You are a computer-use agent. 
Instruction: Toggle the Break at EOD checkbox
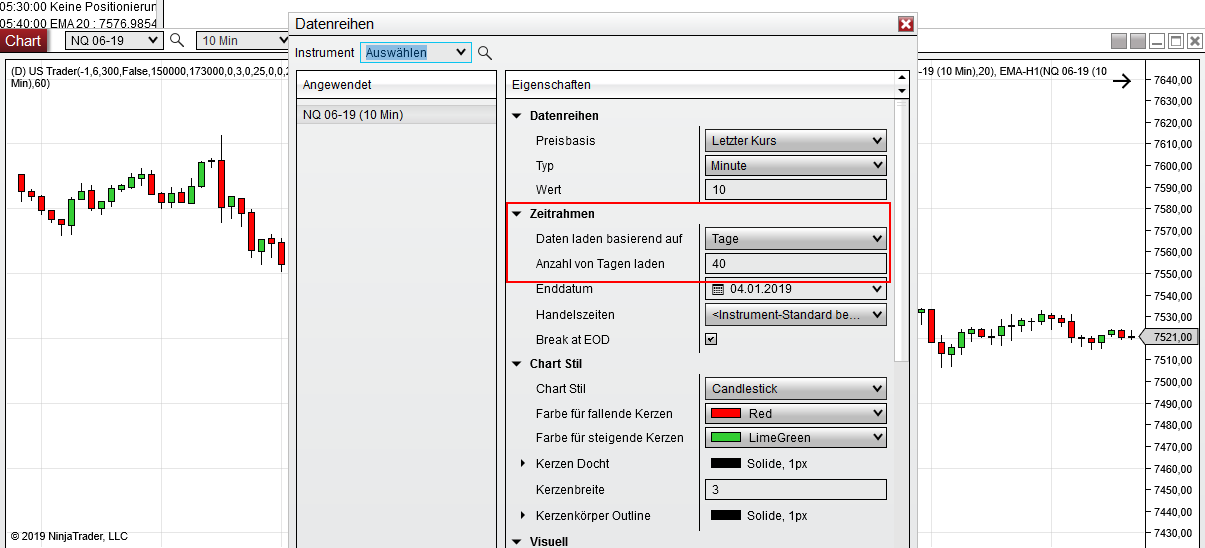tap(711, 339)
